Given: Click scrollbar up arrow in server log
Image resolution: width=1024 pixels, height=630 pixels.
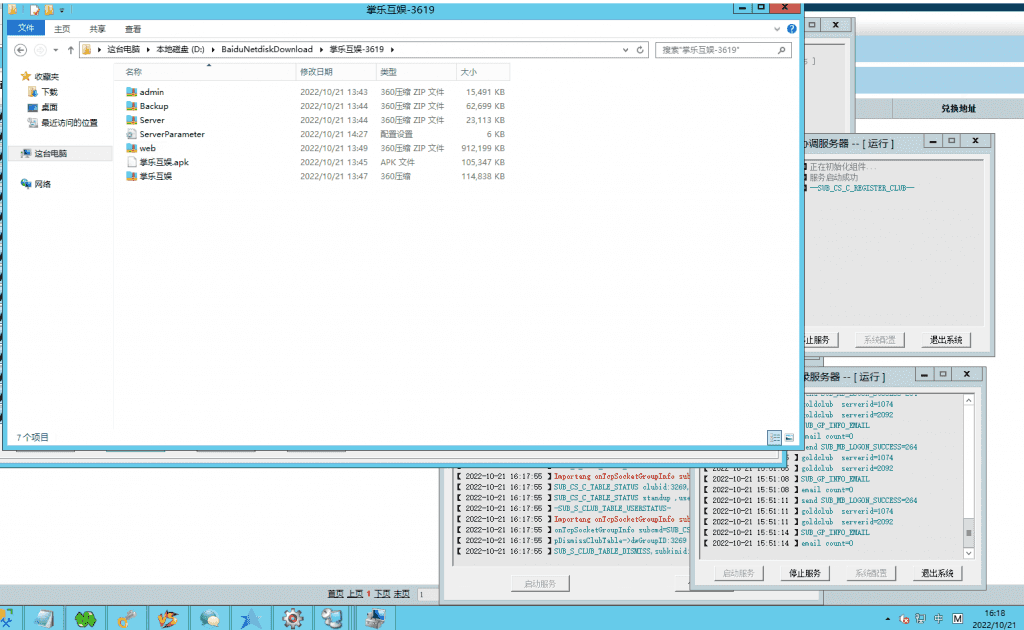Looking at the screenshot, I should click(x=968, y=400).
